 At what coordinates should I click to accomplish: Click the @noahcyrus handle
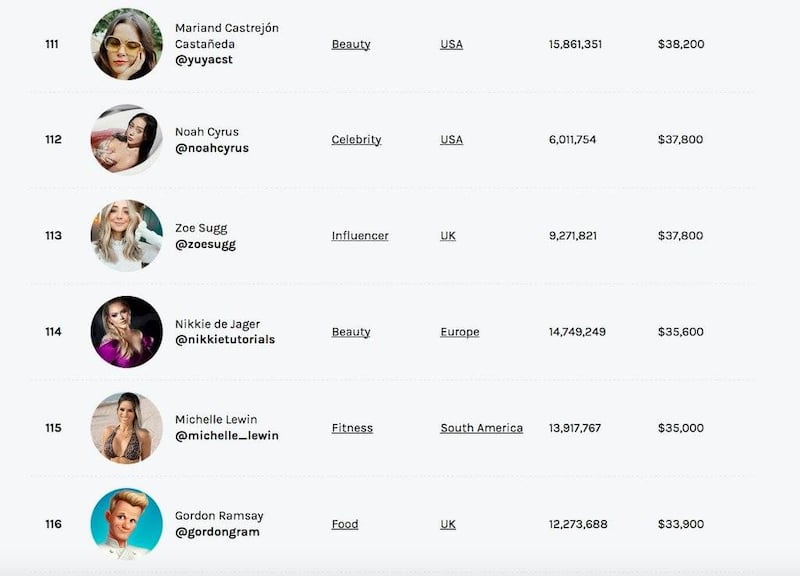(212, 148)
